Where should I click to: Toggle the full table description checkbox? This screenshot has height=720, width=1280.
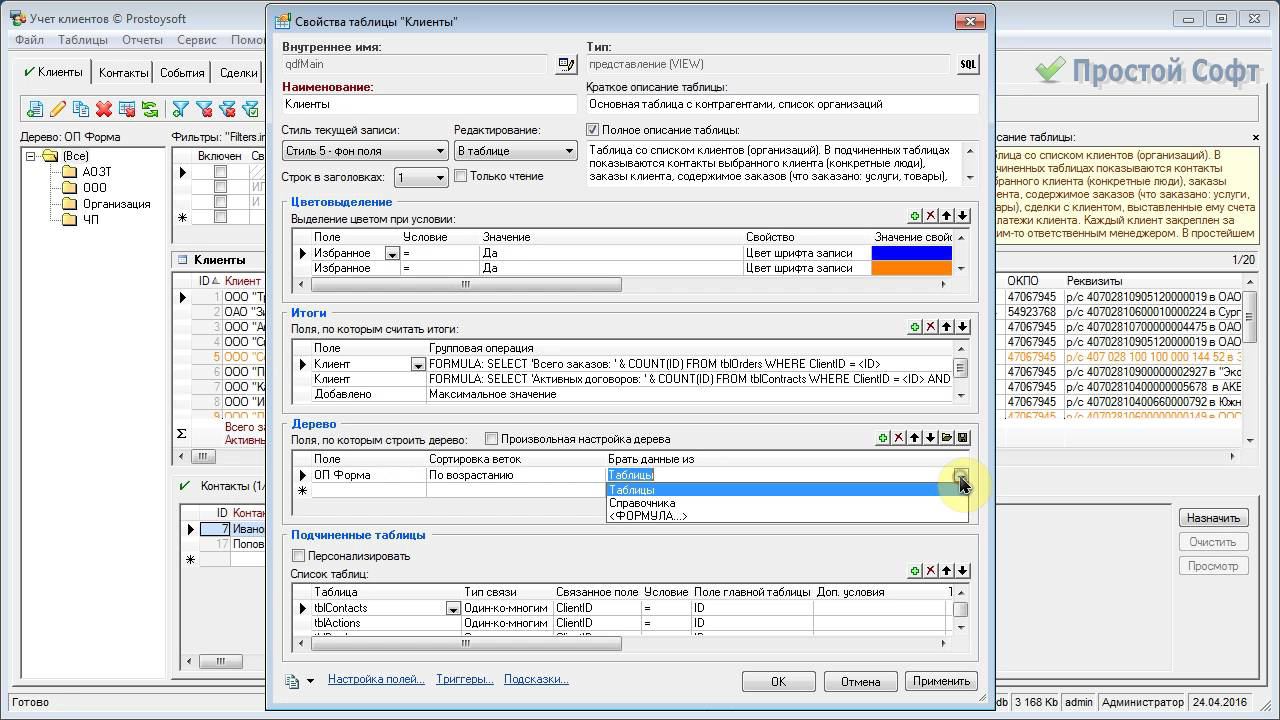coord(593,130)
